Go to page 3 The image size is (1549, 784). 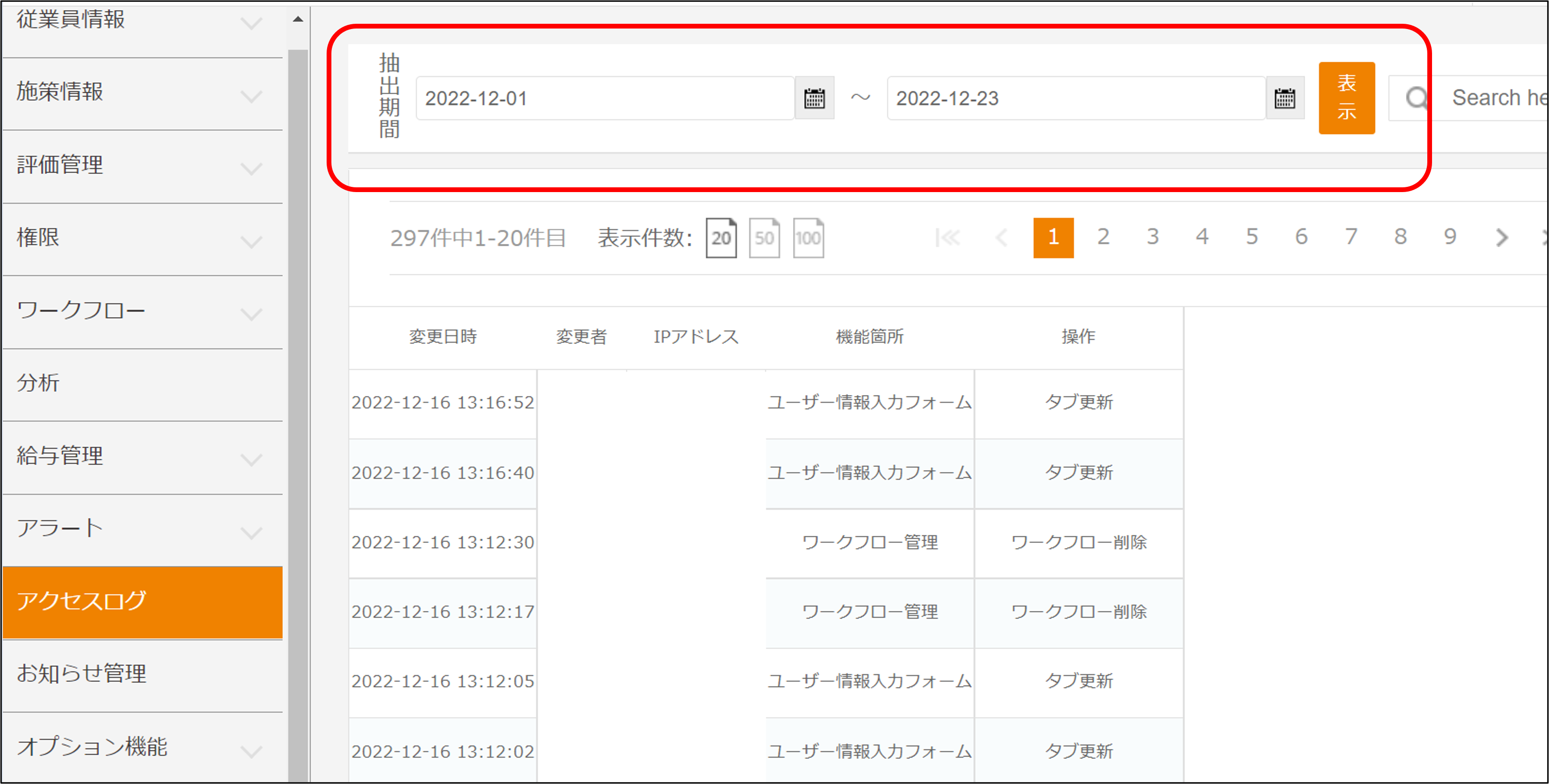1152,237
